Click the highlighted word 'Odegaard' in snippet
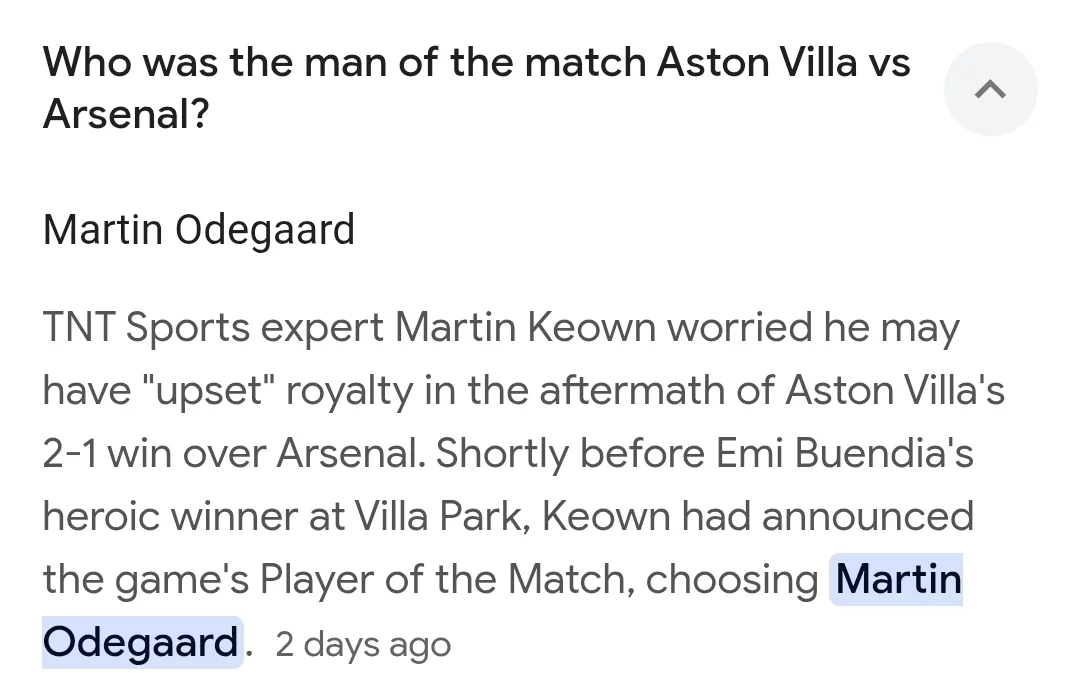1079x691 pixels. click(141, 641)
